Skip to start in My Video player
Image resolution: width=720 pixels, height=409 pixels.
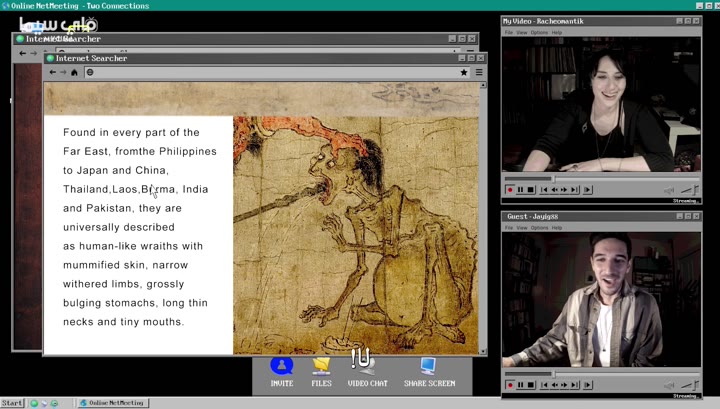544,190
